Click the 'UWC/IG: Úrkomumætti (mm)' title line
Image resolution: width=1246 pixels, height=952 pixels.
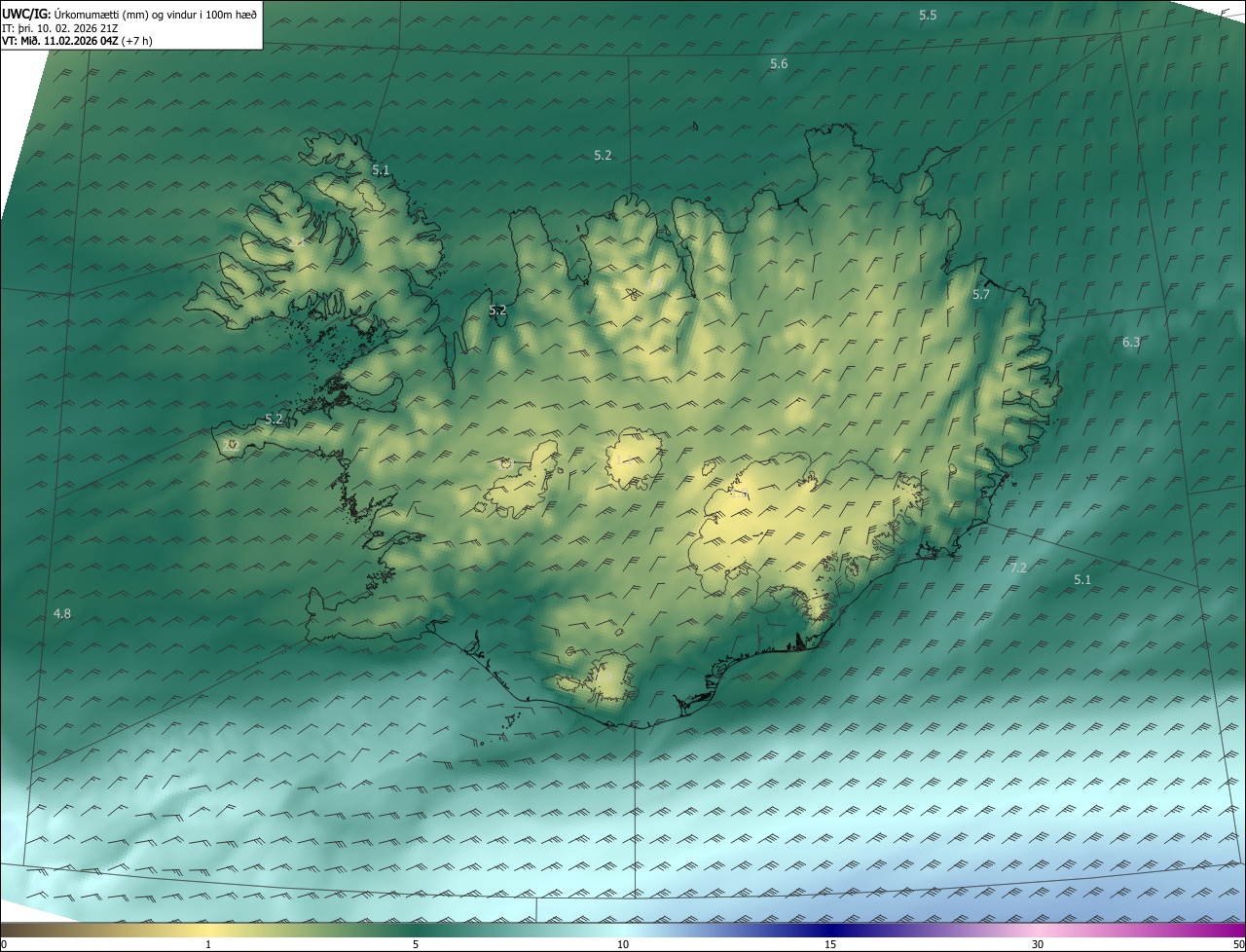(x=131, y=14)
